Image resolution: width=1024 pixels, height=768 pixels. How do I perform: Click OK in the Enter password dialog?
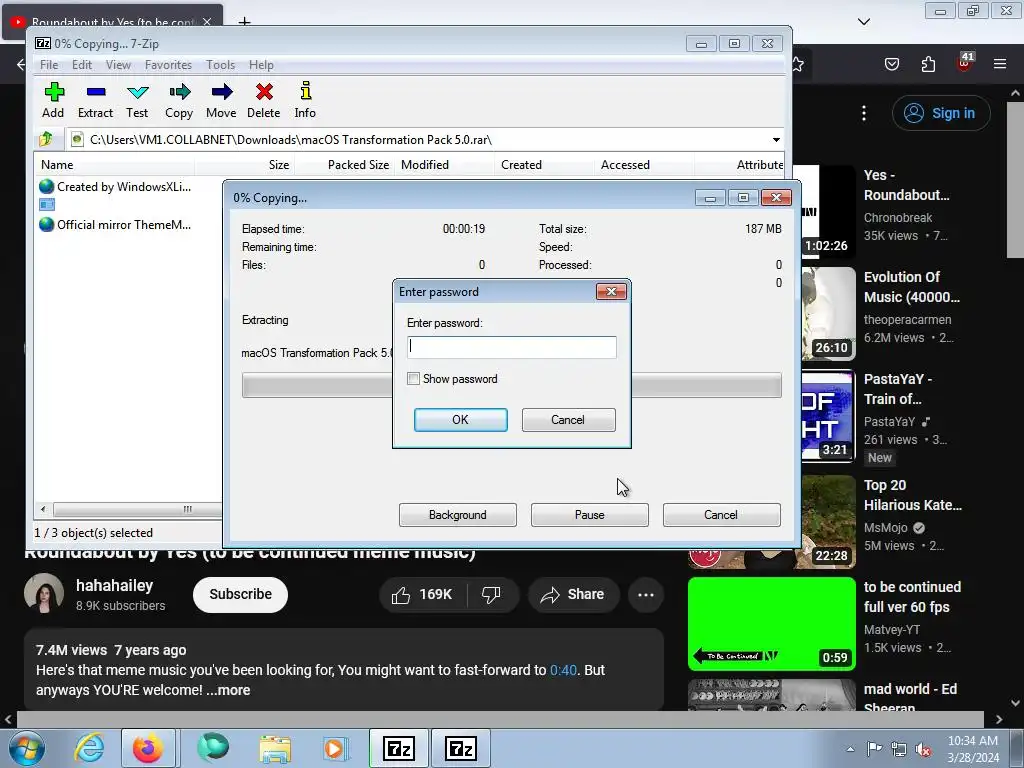click(x=460, y=420)
